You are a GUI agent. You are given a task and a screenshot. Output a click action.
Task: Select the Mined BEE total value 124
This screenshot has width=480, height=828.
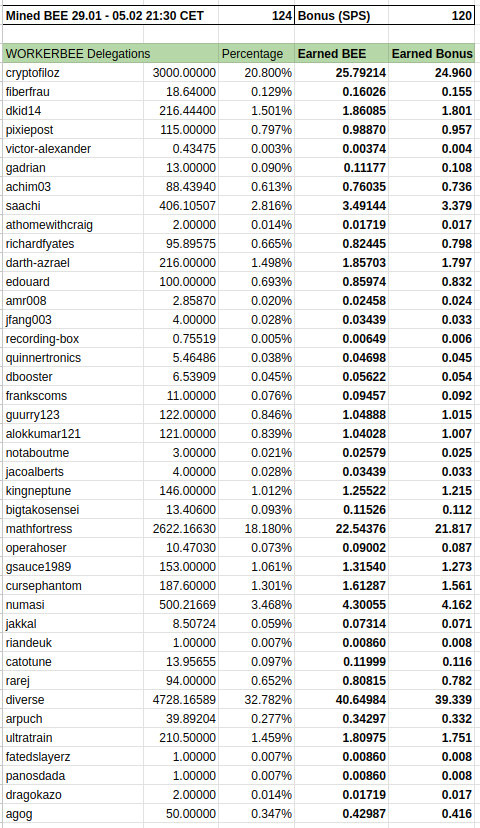(256, 15)
